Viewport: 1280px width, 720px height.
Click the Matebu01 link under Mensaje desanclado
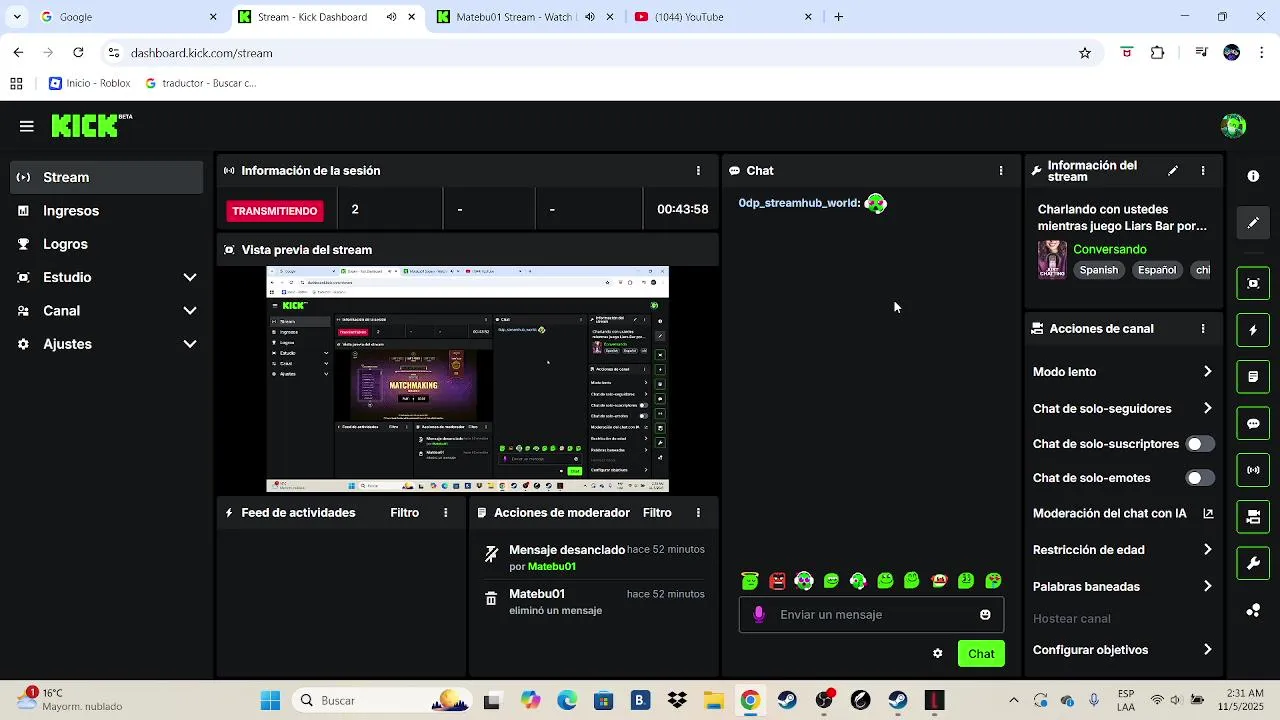[552, 567]
